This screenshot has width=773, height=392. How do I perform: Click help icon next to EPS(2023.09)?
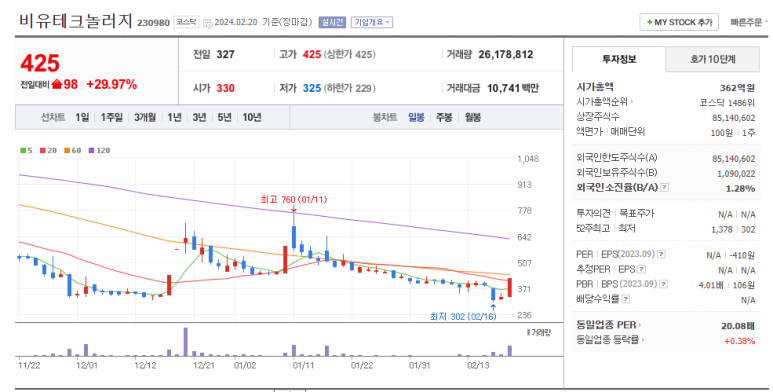661,254
